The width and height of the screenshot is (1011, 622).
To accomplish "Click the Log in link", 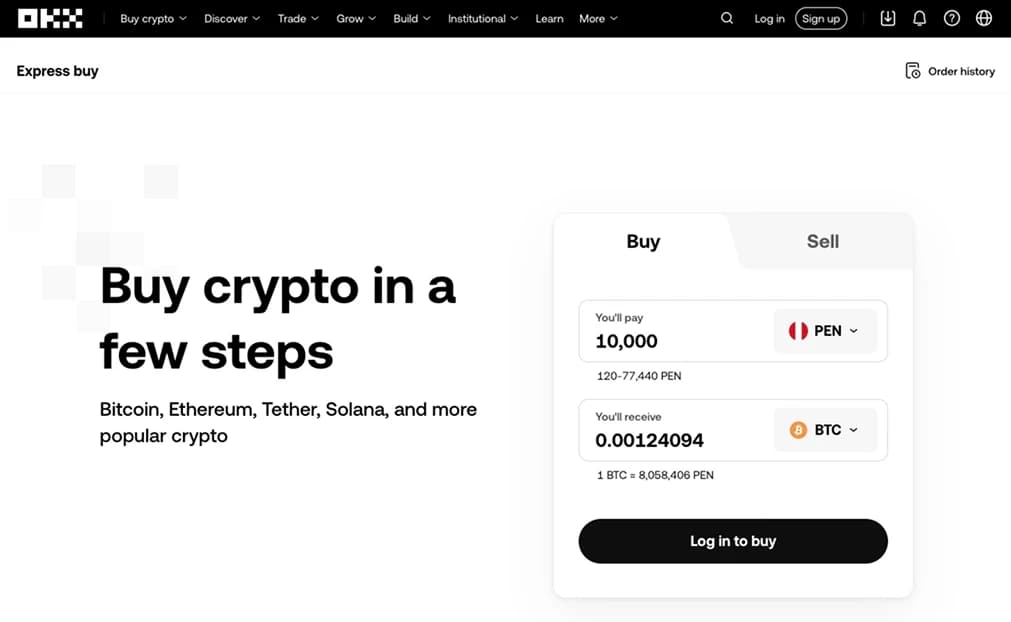I will coord(769,18).
